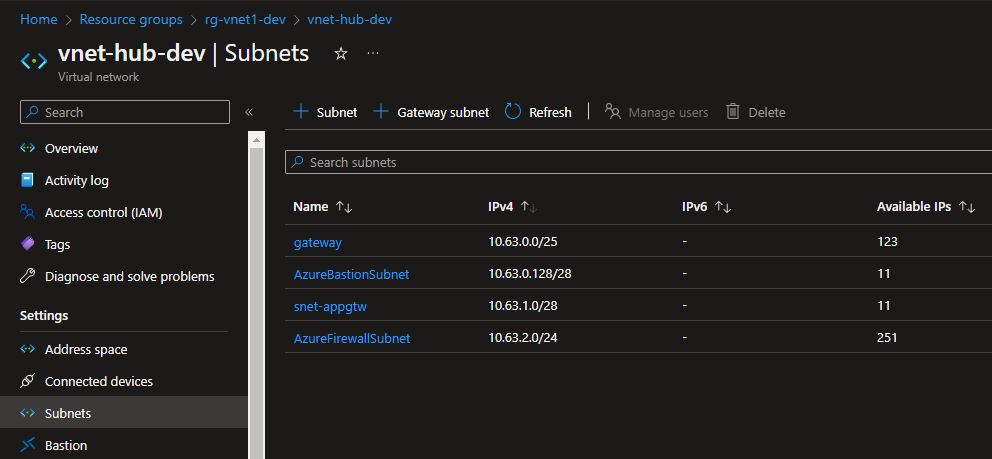The image size is (992, 459).
Task: Click the magnifier icon in the sidebar Search box
Action: 32,112
